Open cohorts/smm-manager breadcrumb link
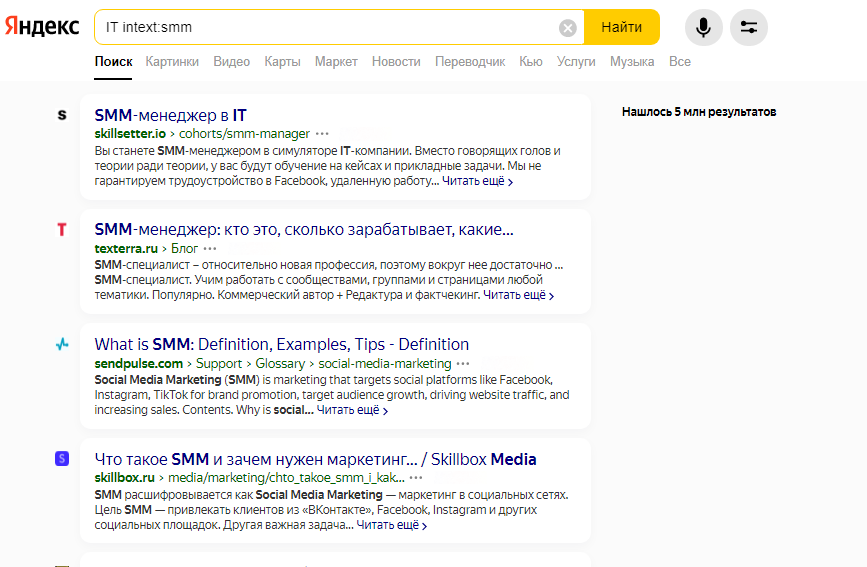Screen dimensions: 867x567 point(244,134)
